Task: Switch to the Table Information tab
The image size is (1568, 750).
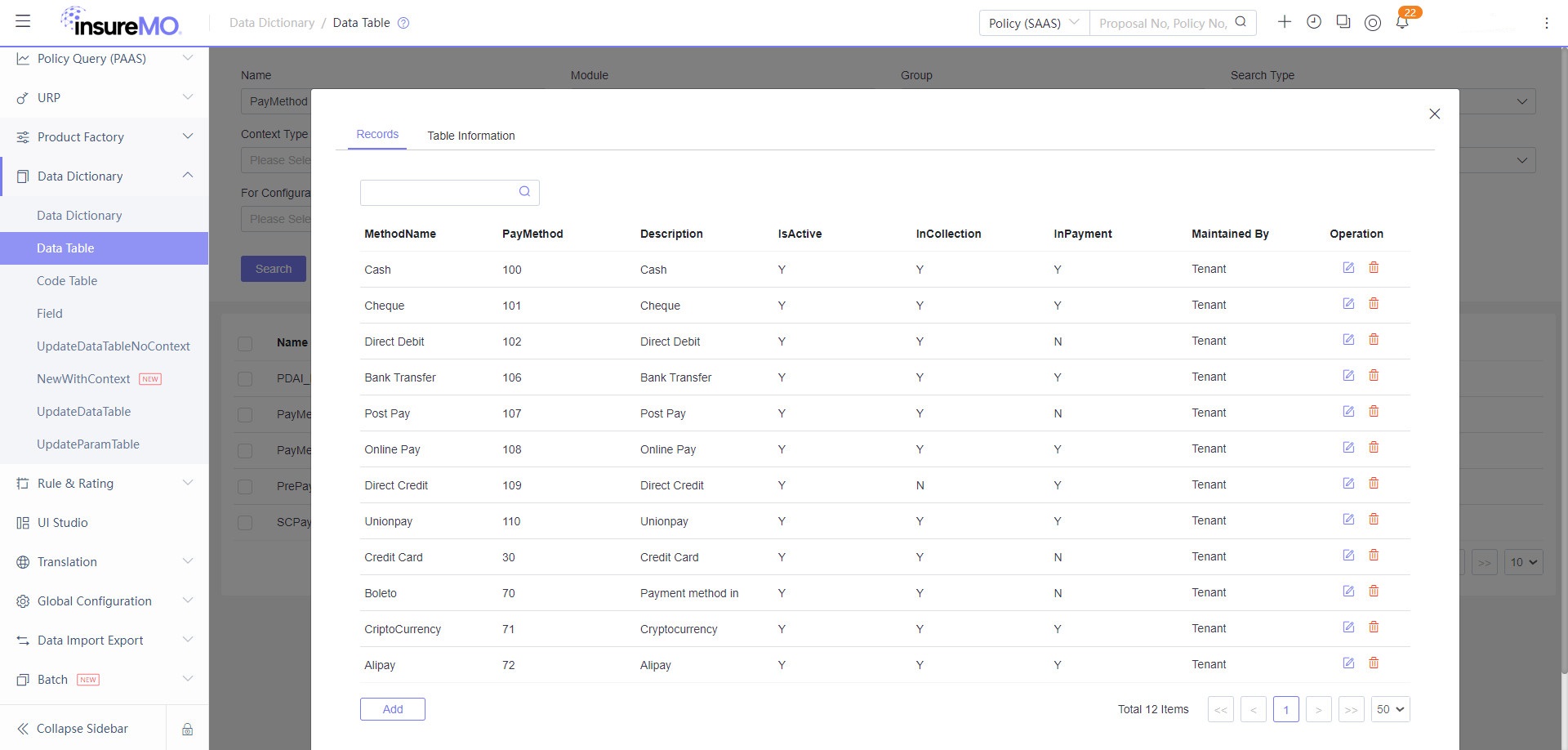Action: pyautogui.click(x=471, y=136)
